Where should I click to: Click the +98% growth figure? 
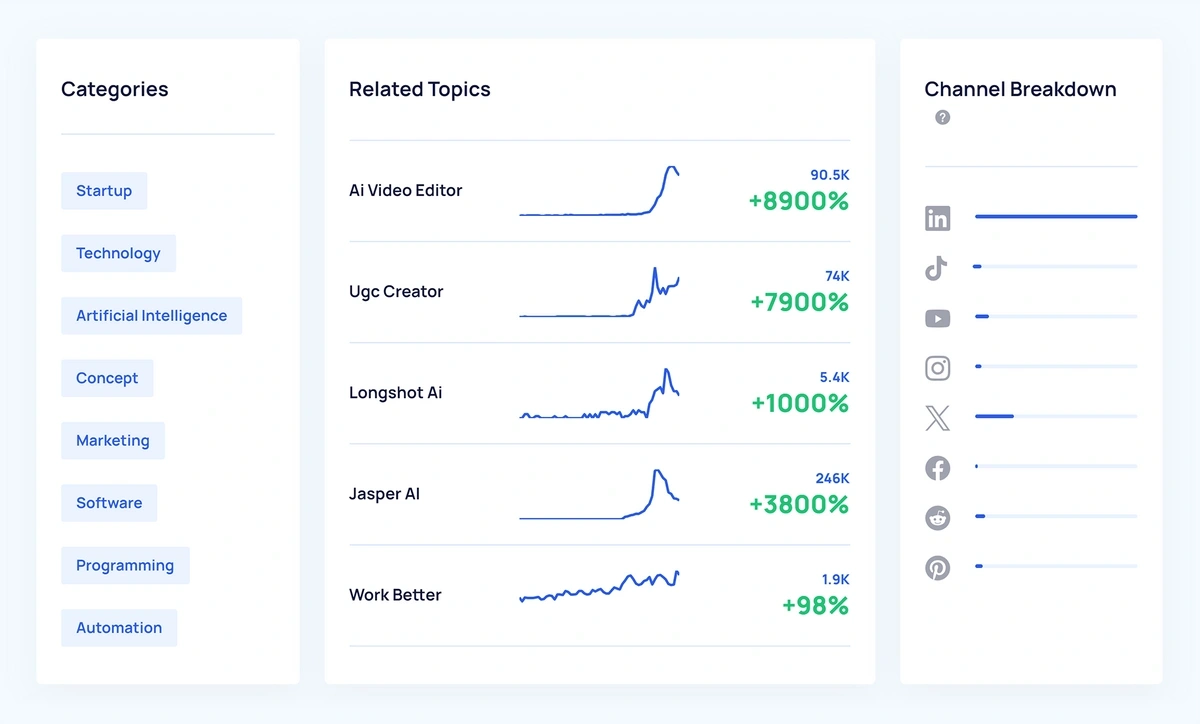(815, 605)
